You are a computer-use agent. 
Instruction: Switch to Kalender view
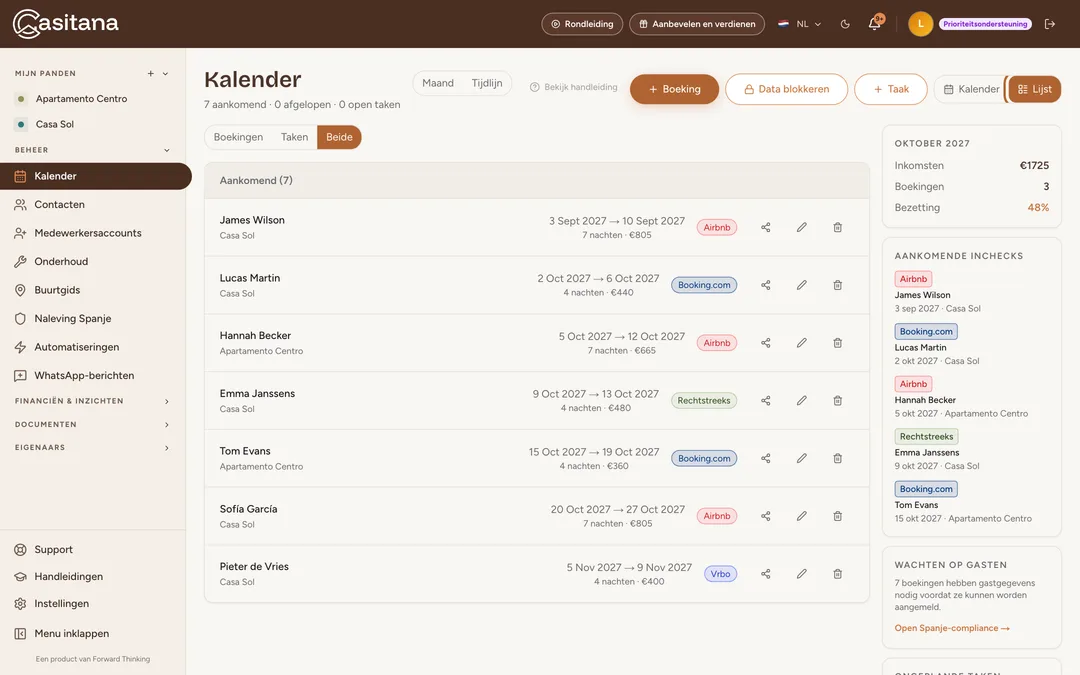[x=971, y=89]
